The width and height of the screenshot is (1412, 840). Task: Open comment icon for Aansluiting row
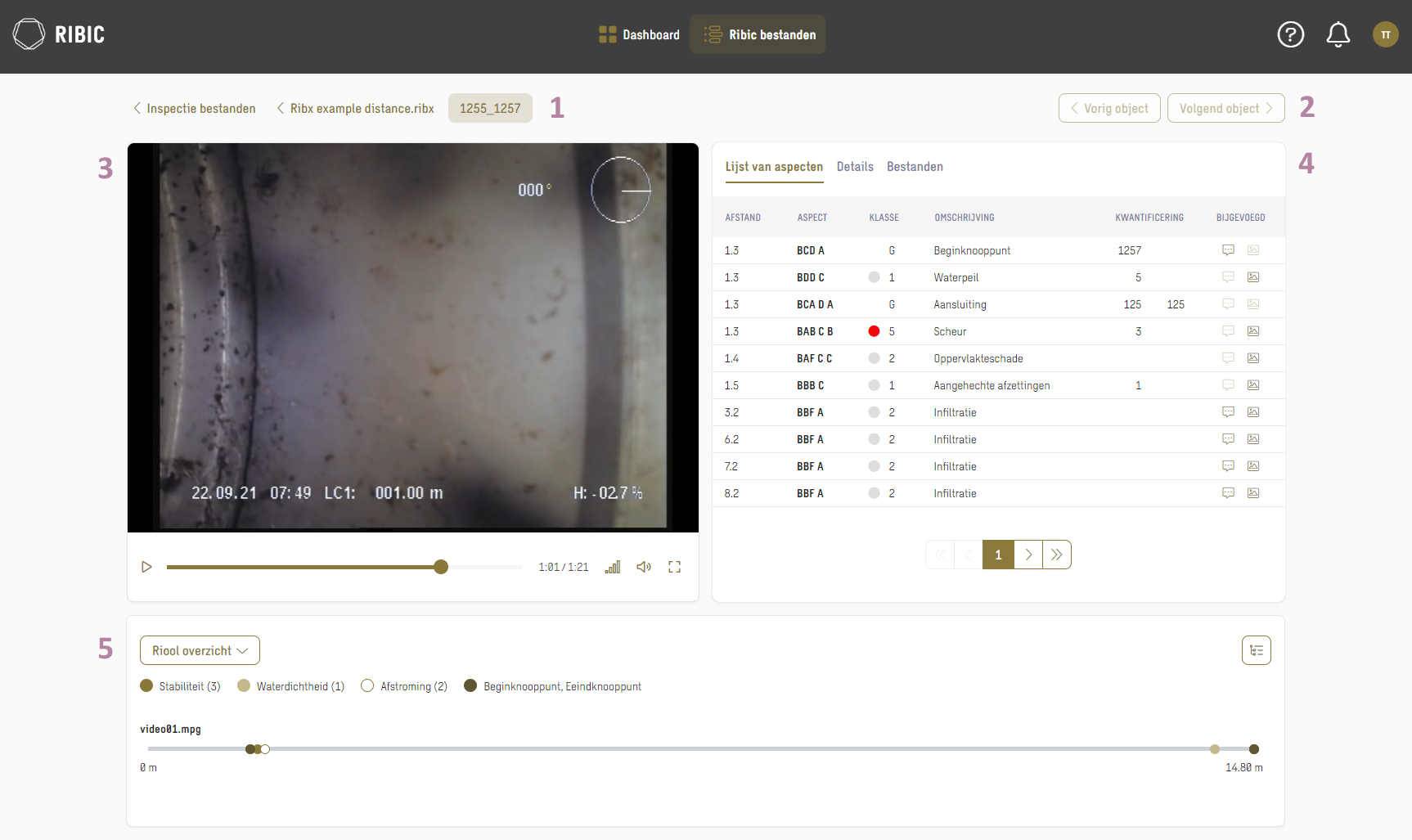(x=1228, y=304)
